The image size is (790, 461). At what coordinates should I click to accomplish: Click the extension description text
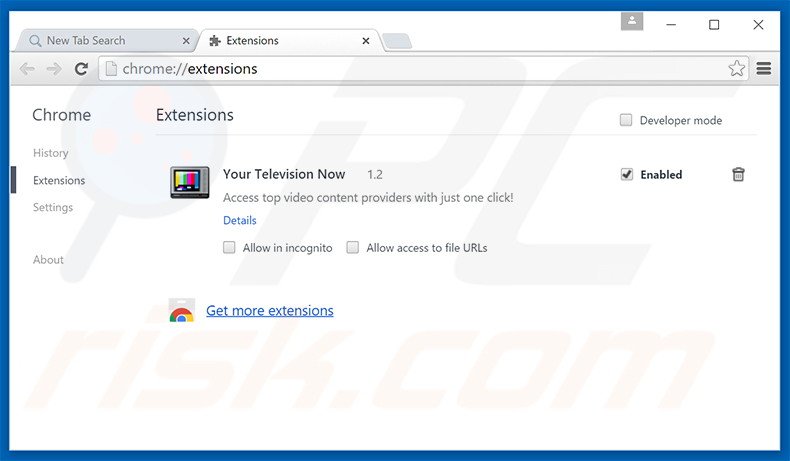coord(368,197)
